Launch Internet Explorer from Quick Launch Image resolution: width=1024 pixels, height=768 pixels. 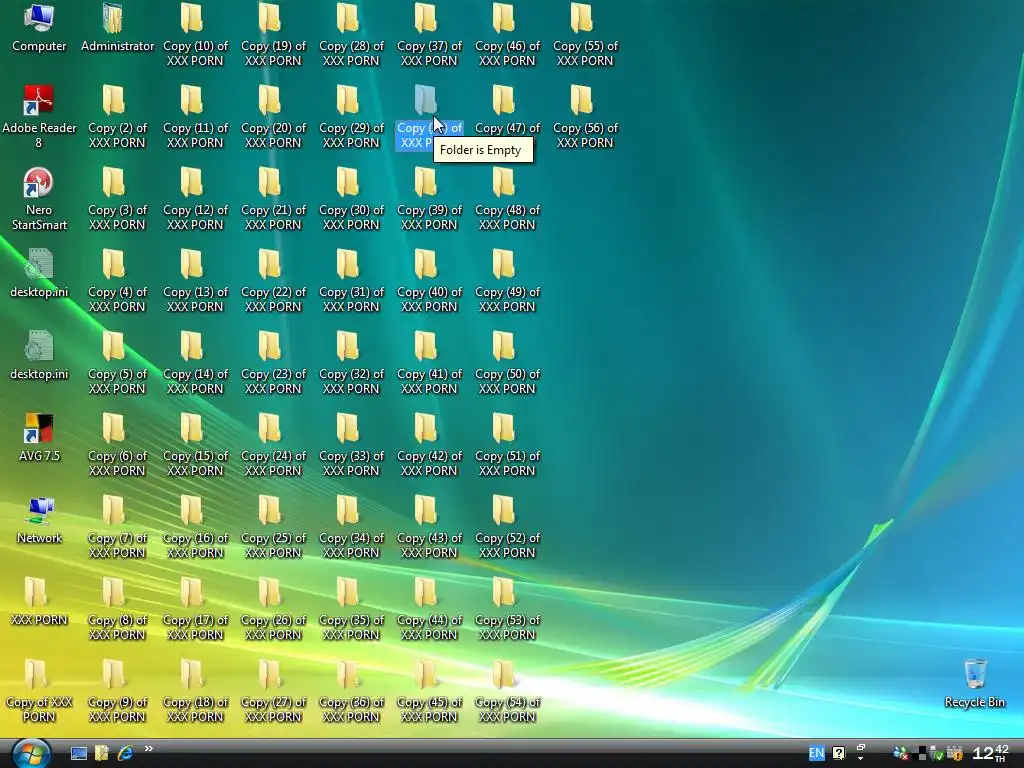[x=125, y=753]
